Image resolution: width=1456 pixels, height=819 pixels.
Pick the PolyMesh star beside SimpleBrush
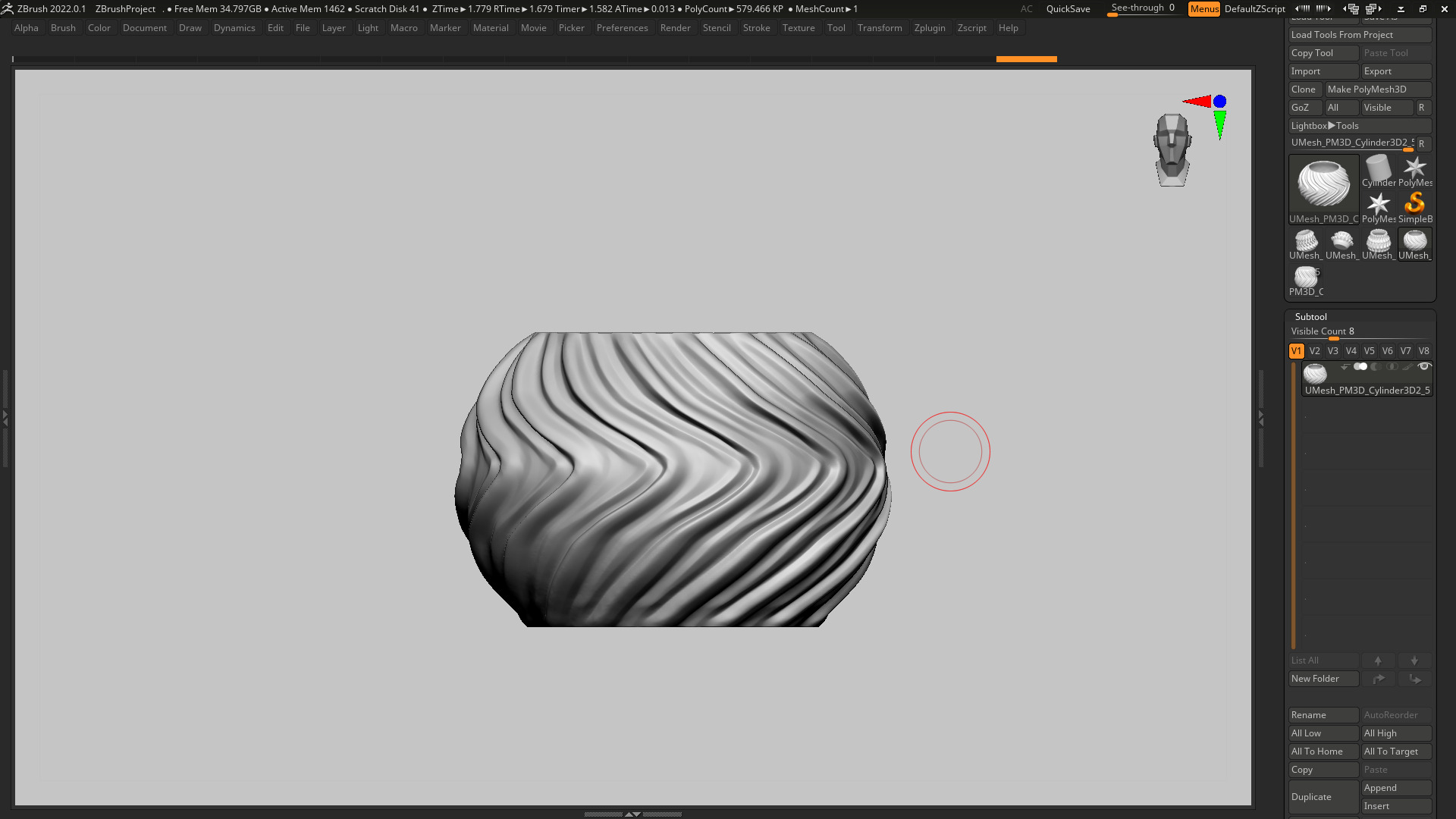tap(1378, 207)
